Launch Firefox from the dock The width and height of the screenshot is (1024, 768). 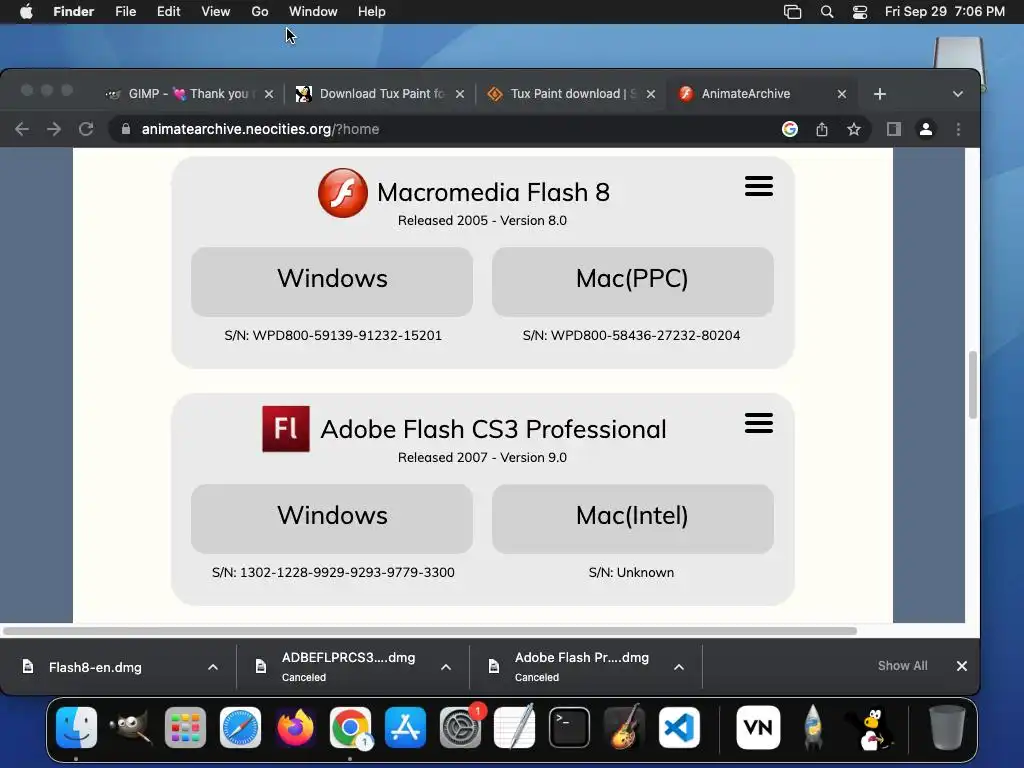[295, 728]
